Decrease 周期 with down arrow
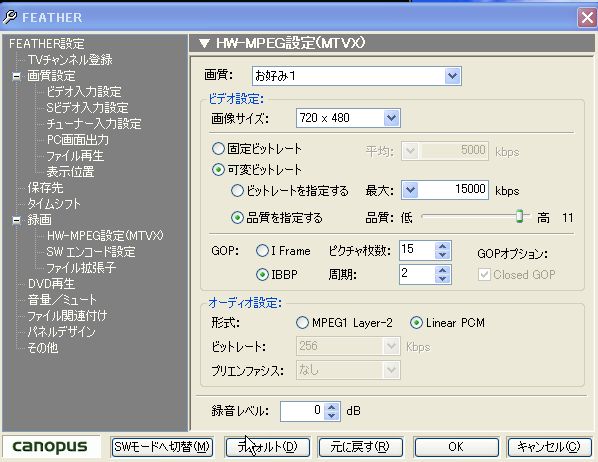Viewport: 598px width, 462px height. [x=442, y=279]
